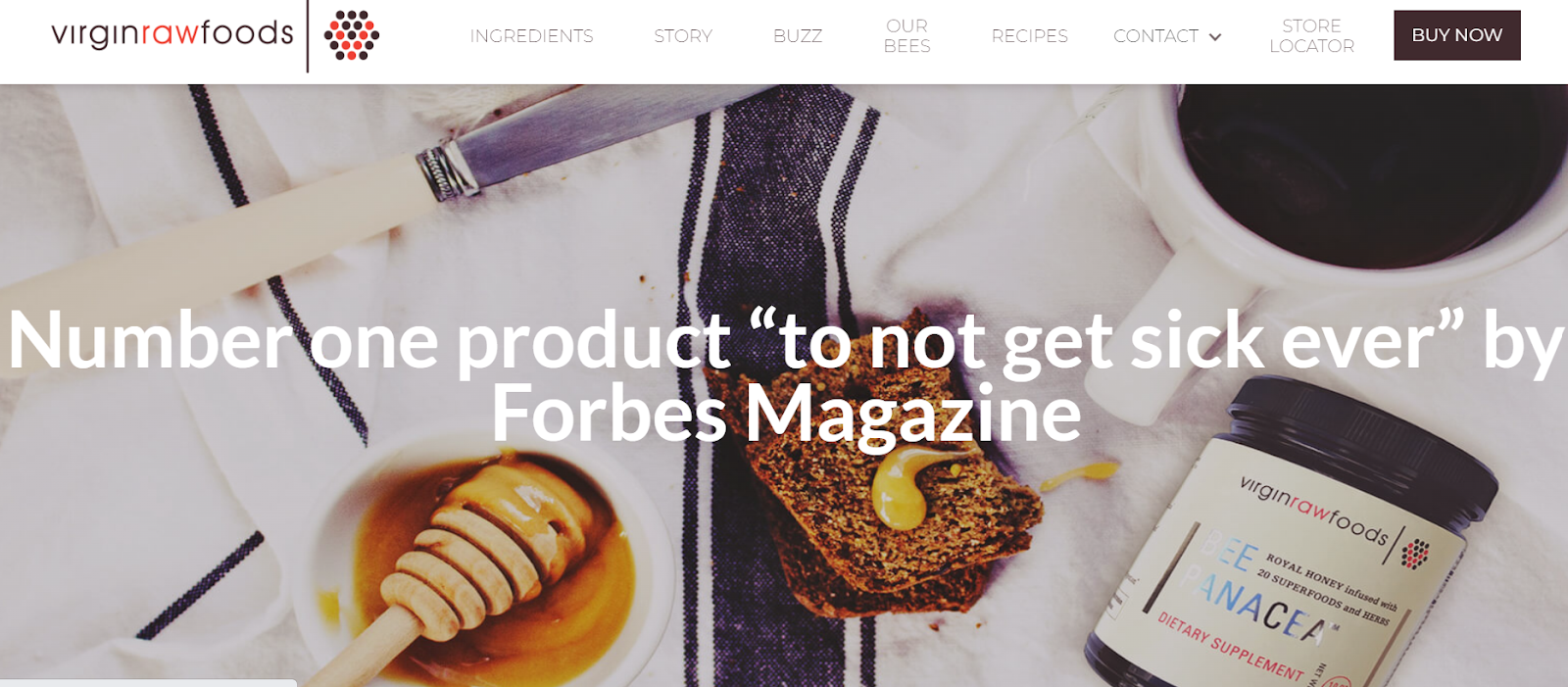Open the INGREDIENTS page

click(x=531, y=36)
